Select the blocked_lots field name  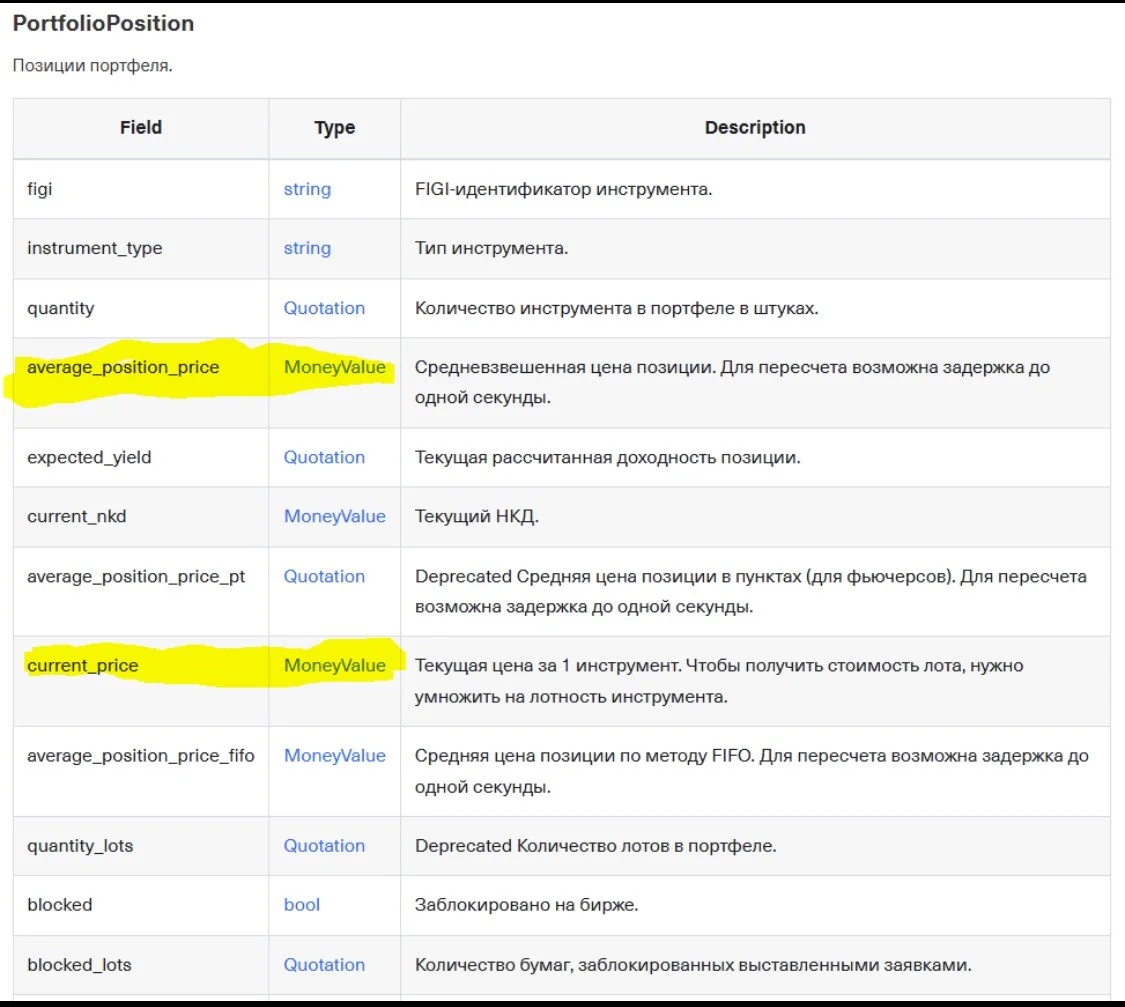click(79, 965)
